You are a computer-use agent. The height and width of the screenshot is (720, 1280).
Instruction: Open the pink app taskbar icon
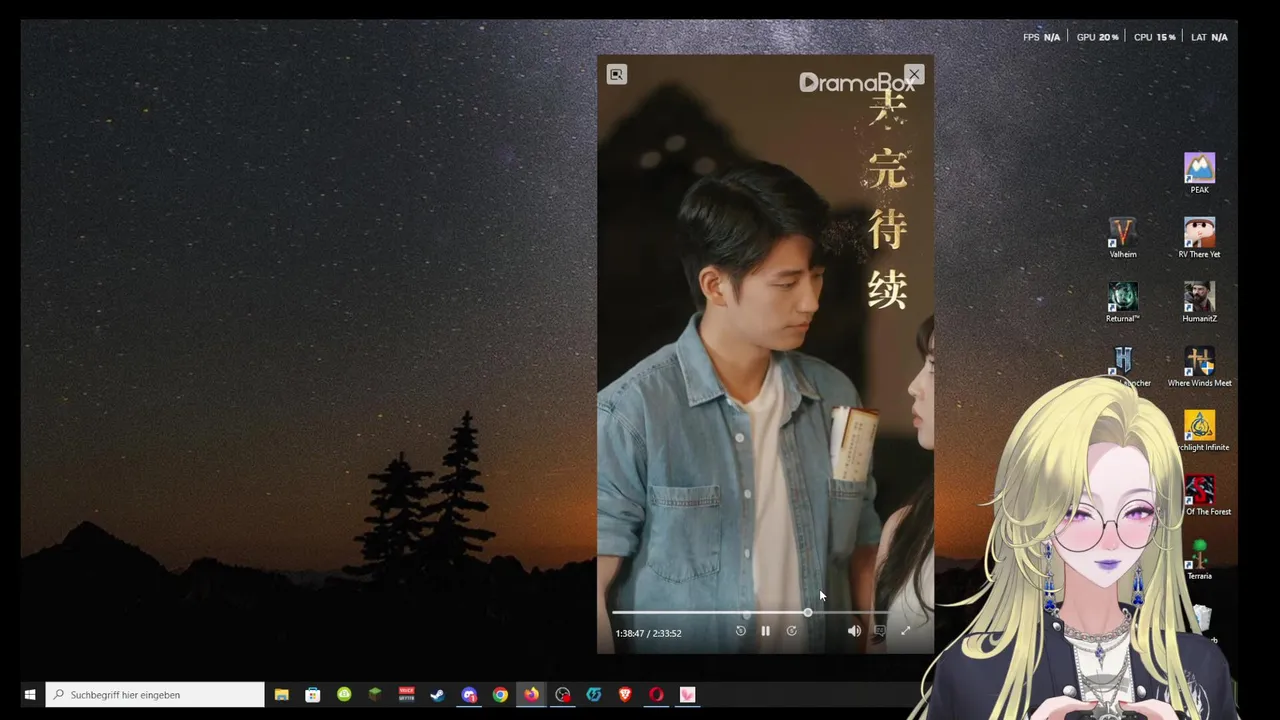pos(688,694)
